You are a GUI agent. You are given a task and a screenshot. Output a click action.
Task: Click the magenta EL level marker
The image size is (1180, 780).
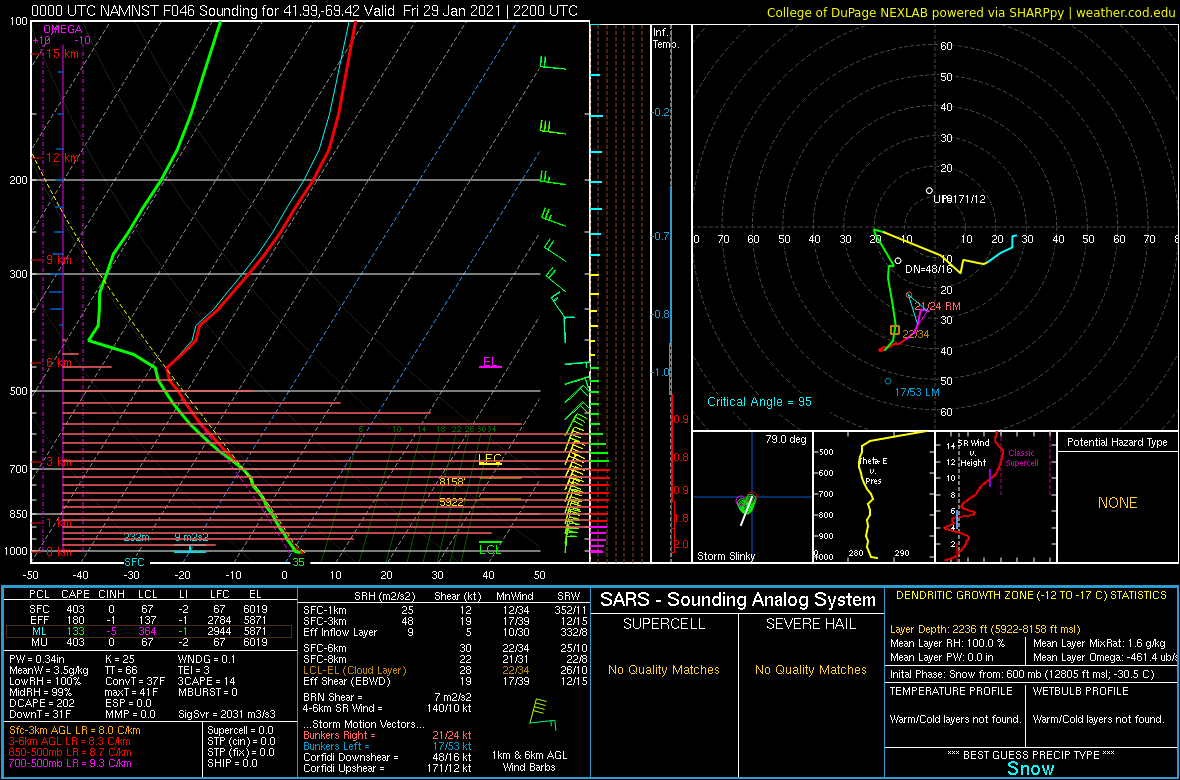point(490,362)
